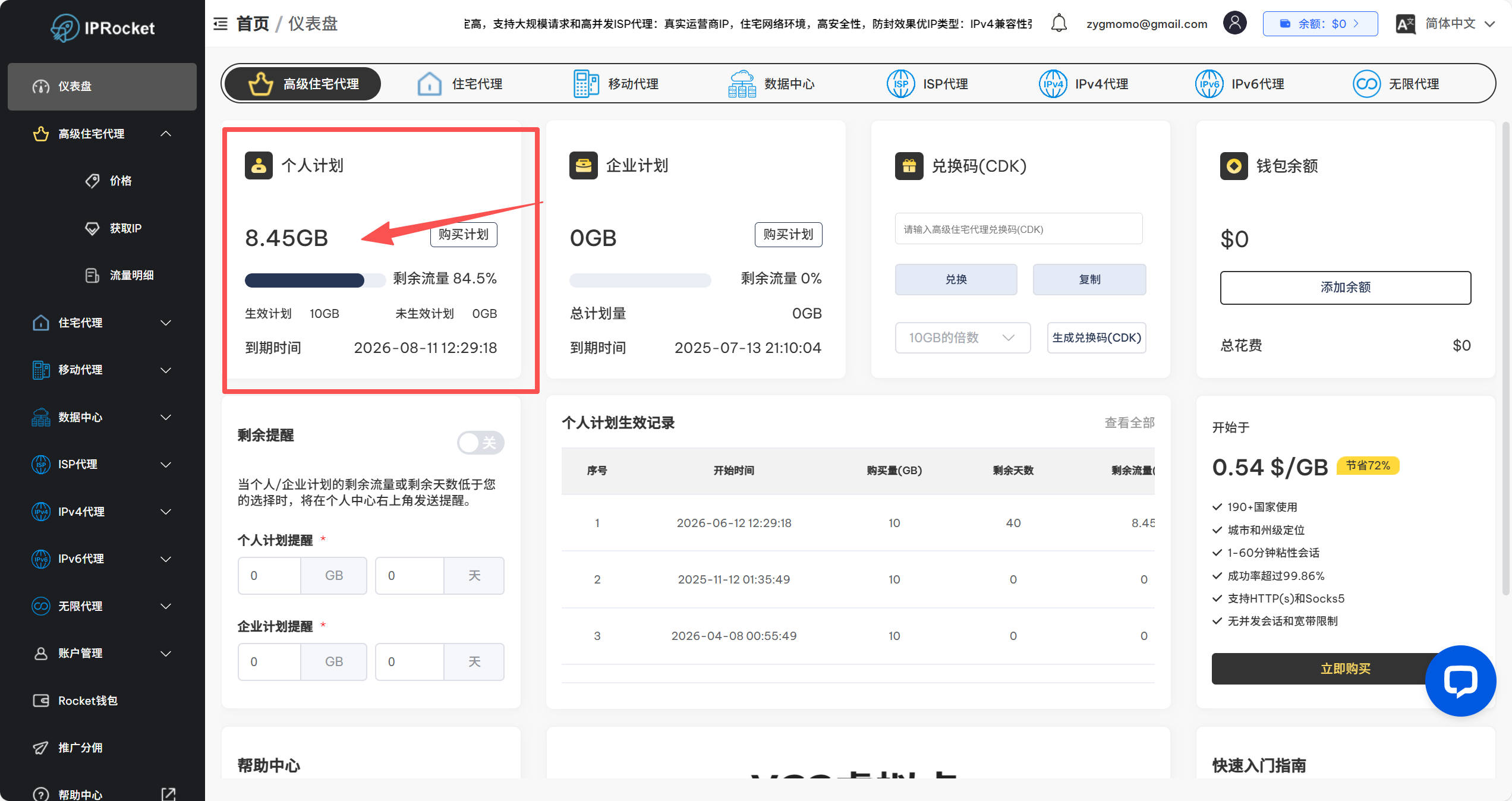The width and height of the screenshot is (1512, 801).
Task: Expand the IPv4代理 sidebar section
Action: point(166,512)
